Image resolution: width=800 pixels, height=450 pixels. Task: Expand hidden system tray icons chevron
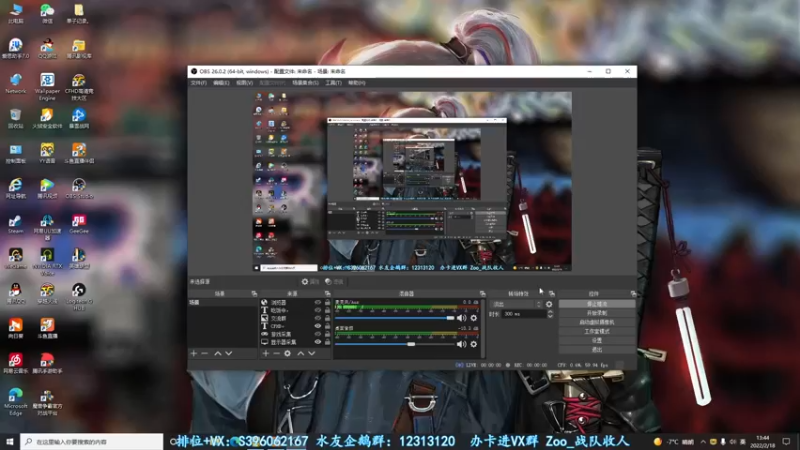click(703, 442)
